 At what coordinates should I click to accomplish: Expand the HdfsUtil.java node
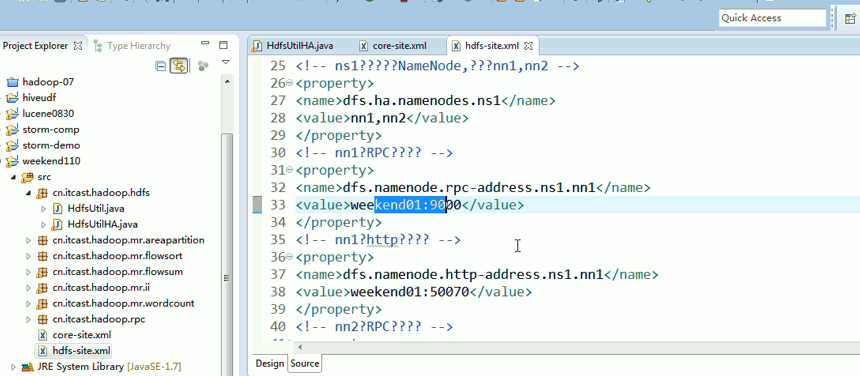click(x=43, y=209)
